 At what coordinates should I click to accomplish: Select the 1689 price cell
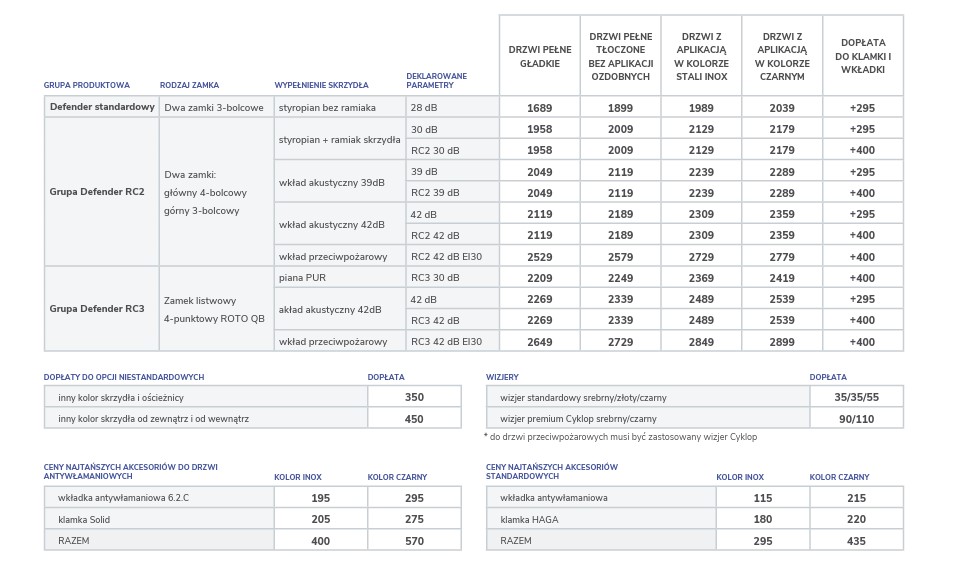(539, 107)
